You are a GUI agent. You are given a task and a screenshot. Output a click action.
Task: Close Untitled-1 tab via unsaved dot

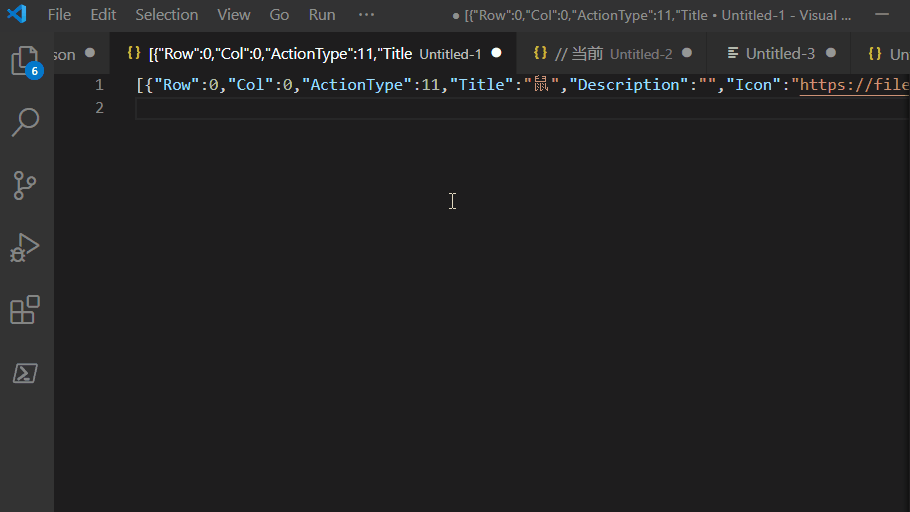(496, 53)
